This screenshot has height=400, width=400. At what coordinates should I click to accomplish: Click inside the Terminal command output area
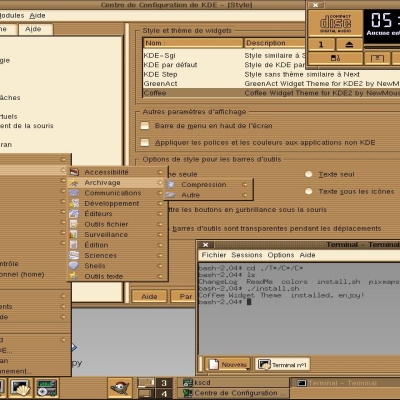click(299, 308)
